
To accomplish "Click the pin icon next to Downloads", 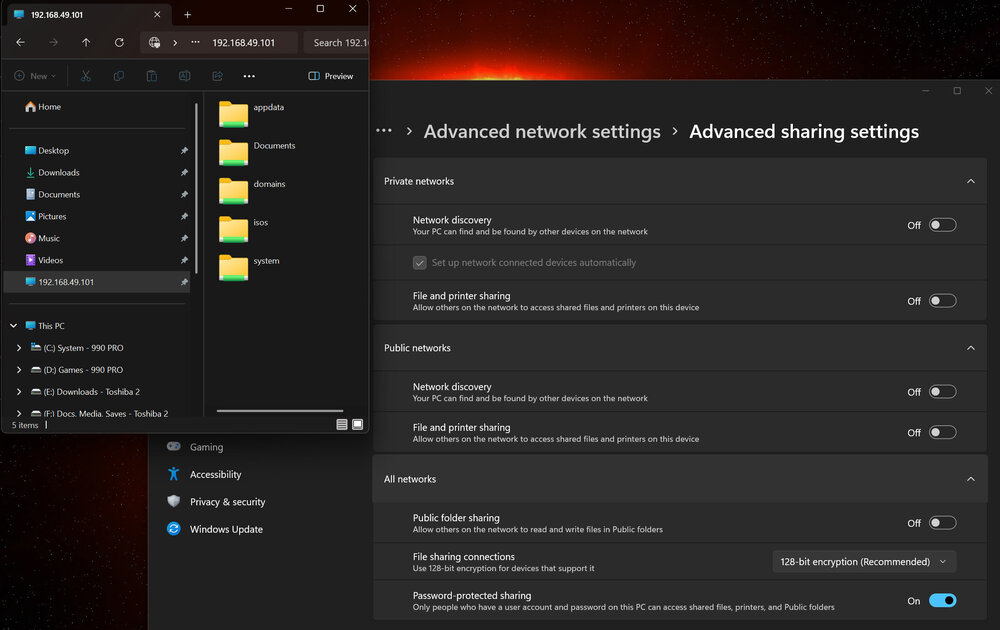I will click(x=184, y=172).
